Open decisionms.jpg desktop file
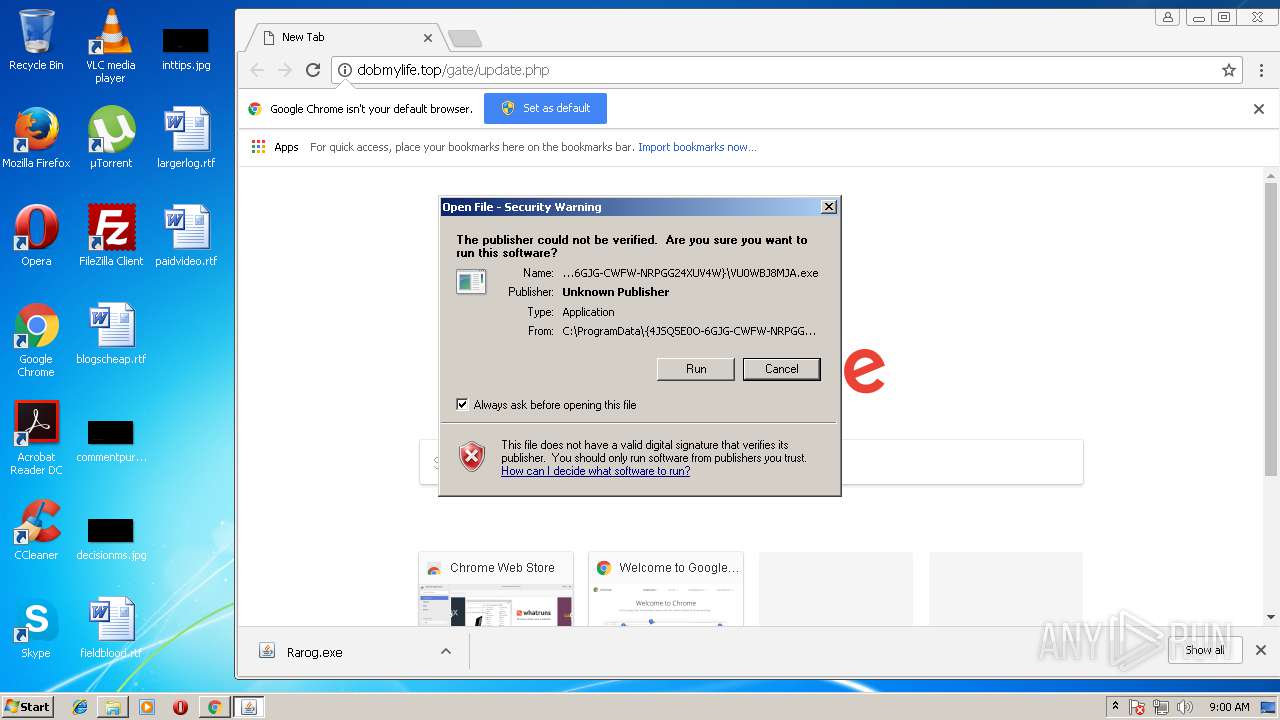The height and width of the screenshot is (720, 1280). tap(110, 538)
